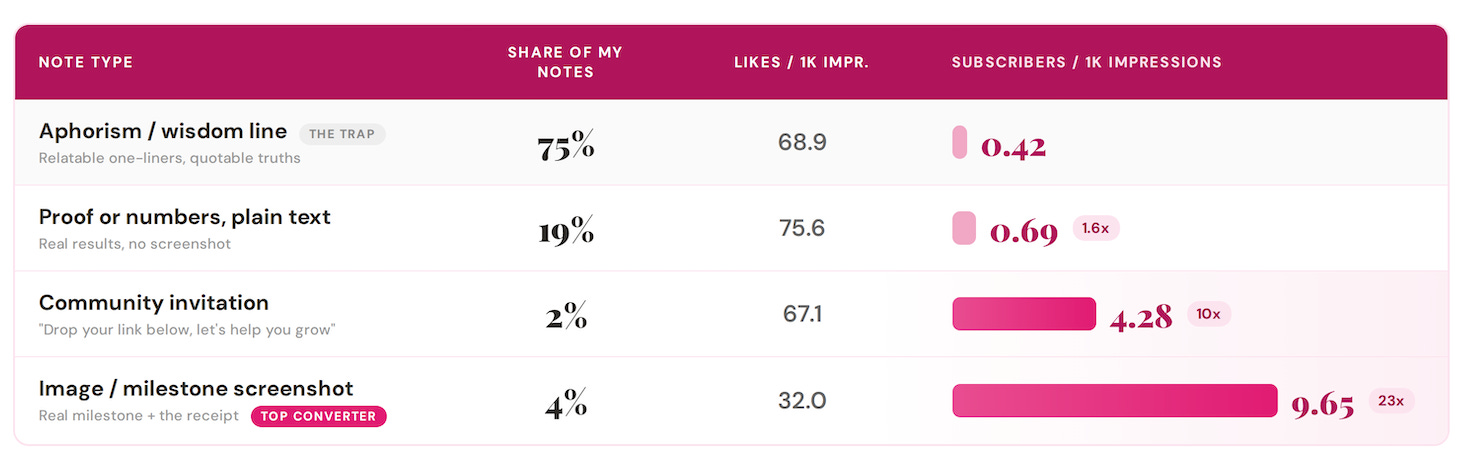Click the SHARE OF MY NOTES header
Viewport: 1464px width, 463px height.
click(565, 62)
